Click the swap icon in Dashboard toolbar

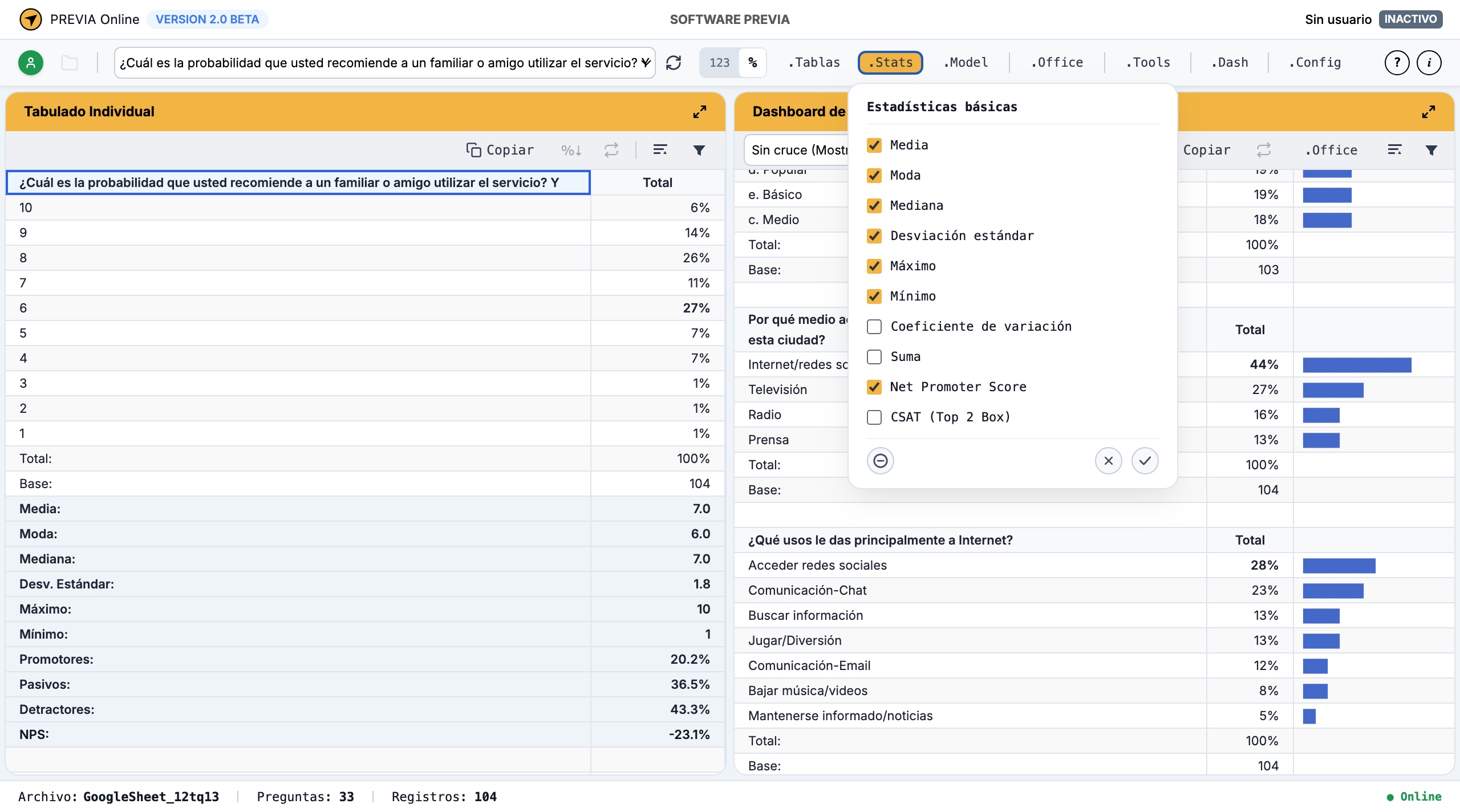click(1264, 150)
